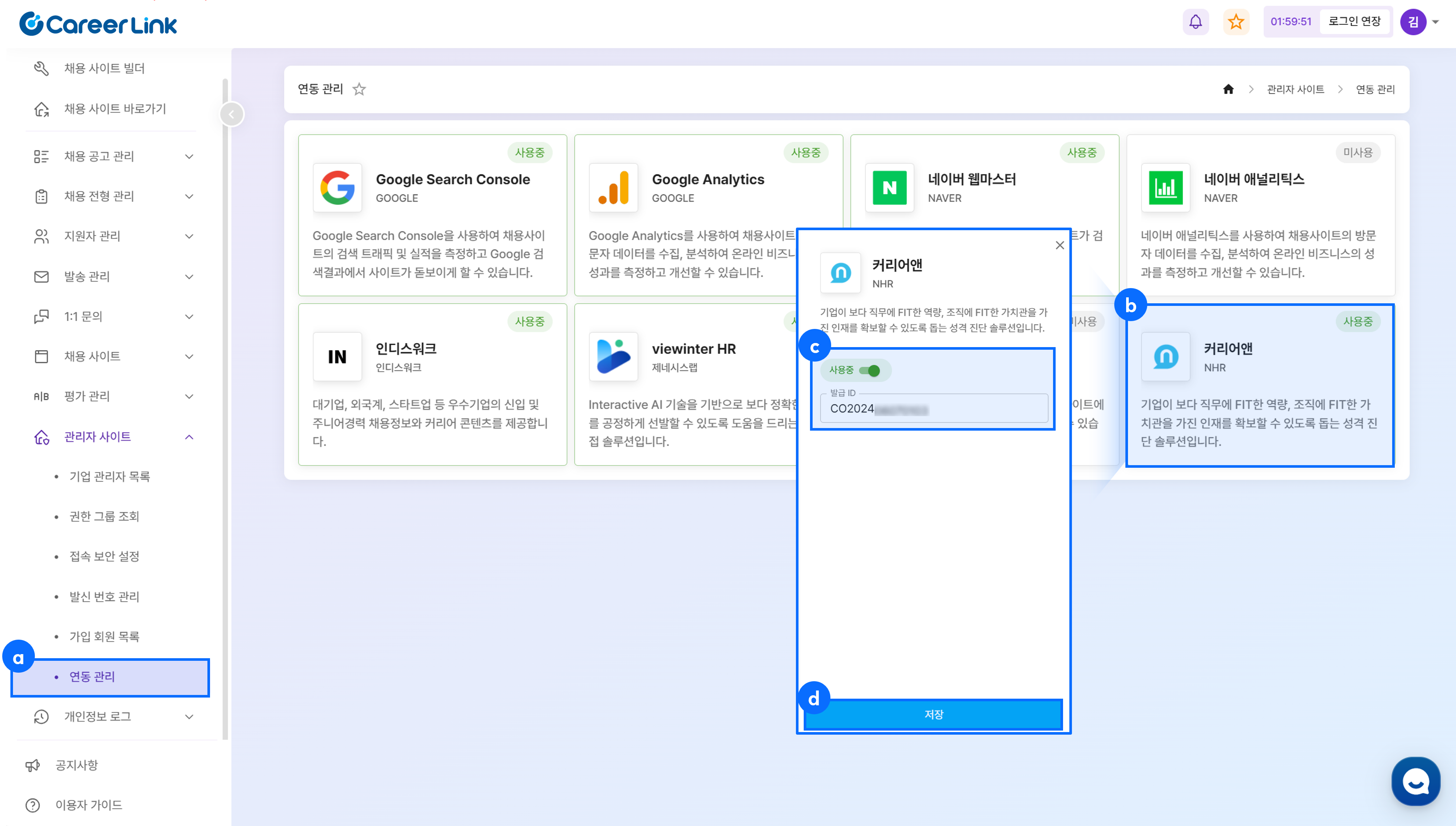1456x826 pixels.
Task: Click 사용중 badge on Google Search Console
Action: pos(529,153)
